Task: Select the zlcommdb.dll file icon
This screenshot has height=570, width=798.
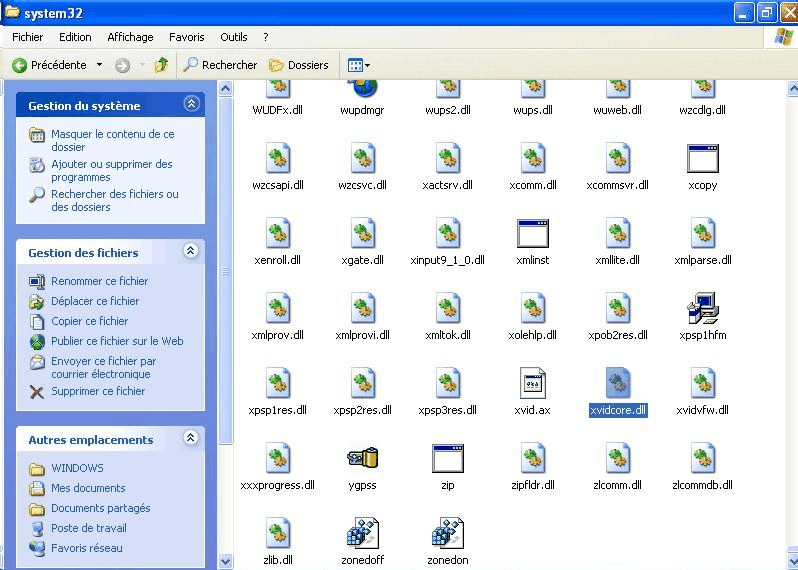Action: coord(703,458)
